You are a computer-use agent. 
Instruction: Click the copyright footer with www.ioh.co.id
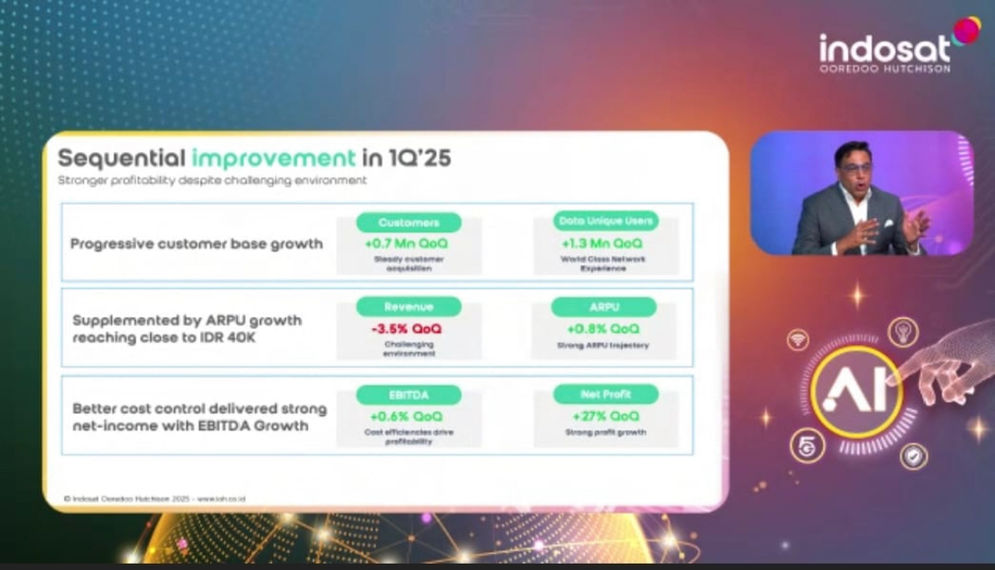154,499
